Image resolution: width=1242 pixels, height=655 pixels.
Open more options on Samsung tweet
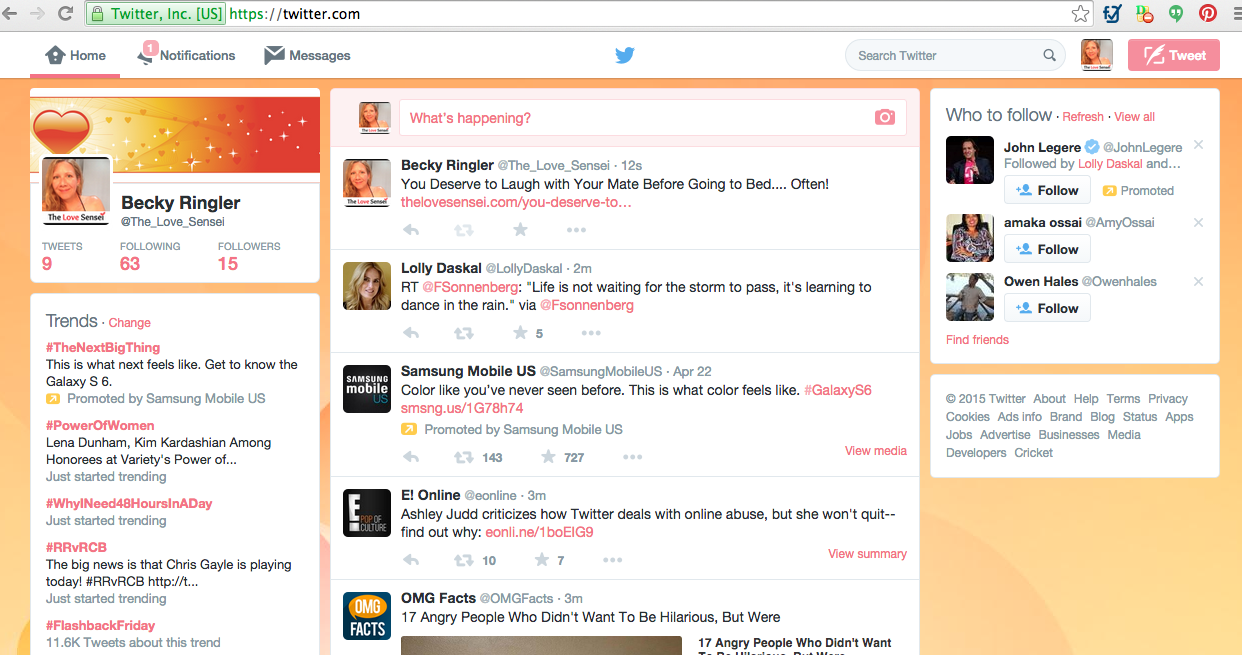pos(632,457)
